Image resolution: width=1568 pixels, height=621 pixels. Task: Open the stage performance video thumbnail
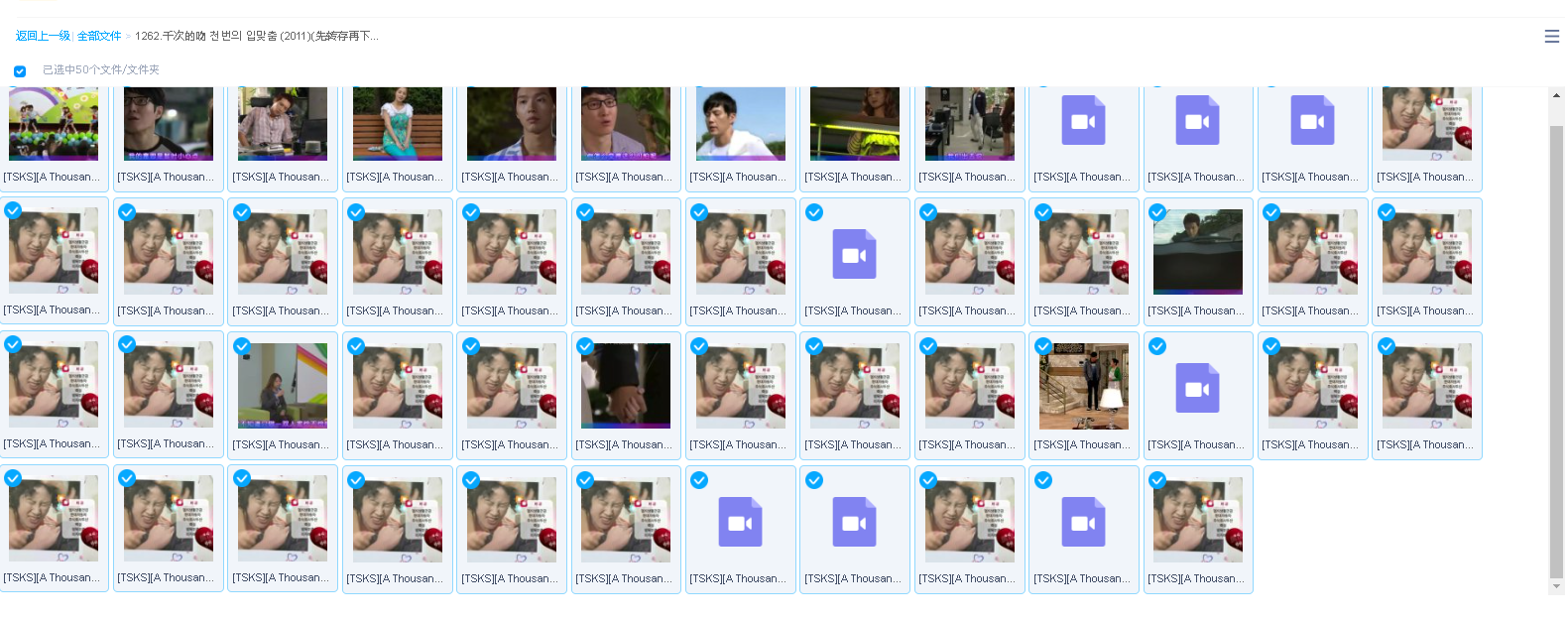54,124
